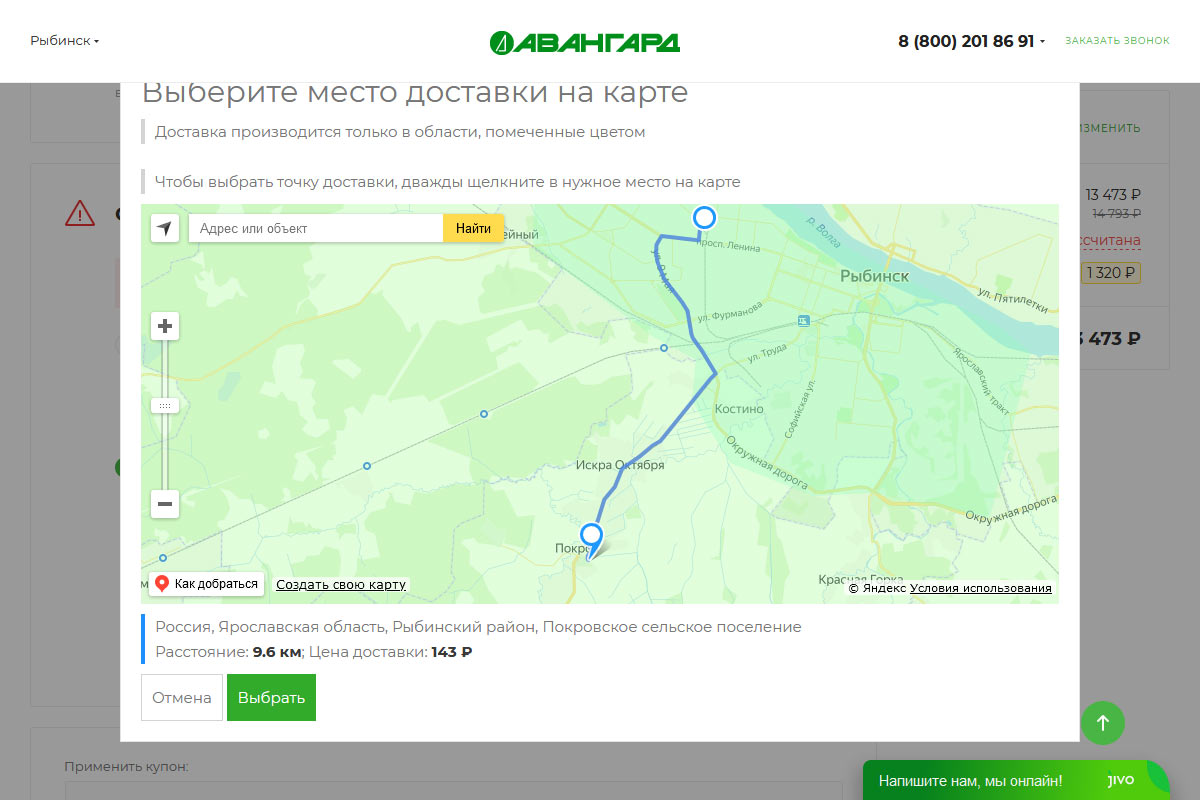Expand the phone number dropdown arrow

[1042, 42]
